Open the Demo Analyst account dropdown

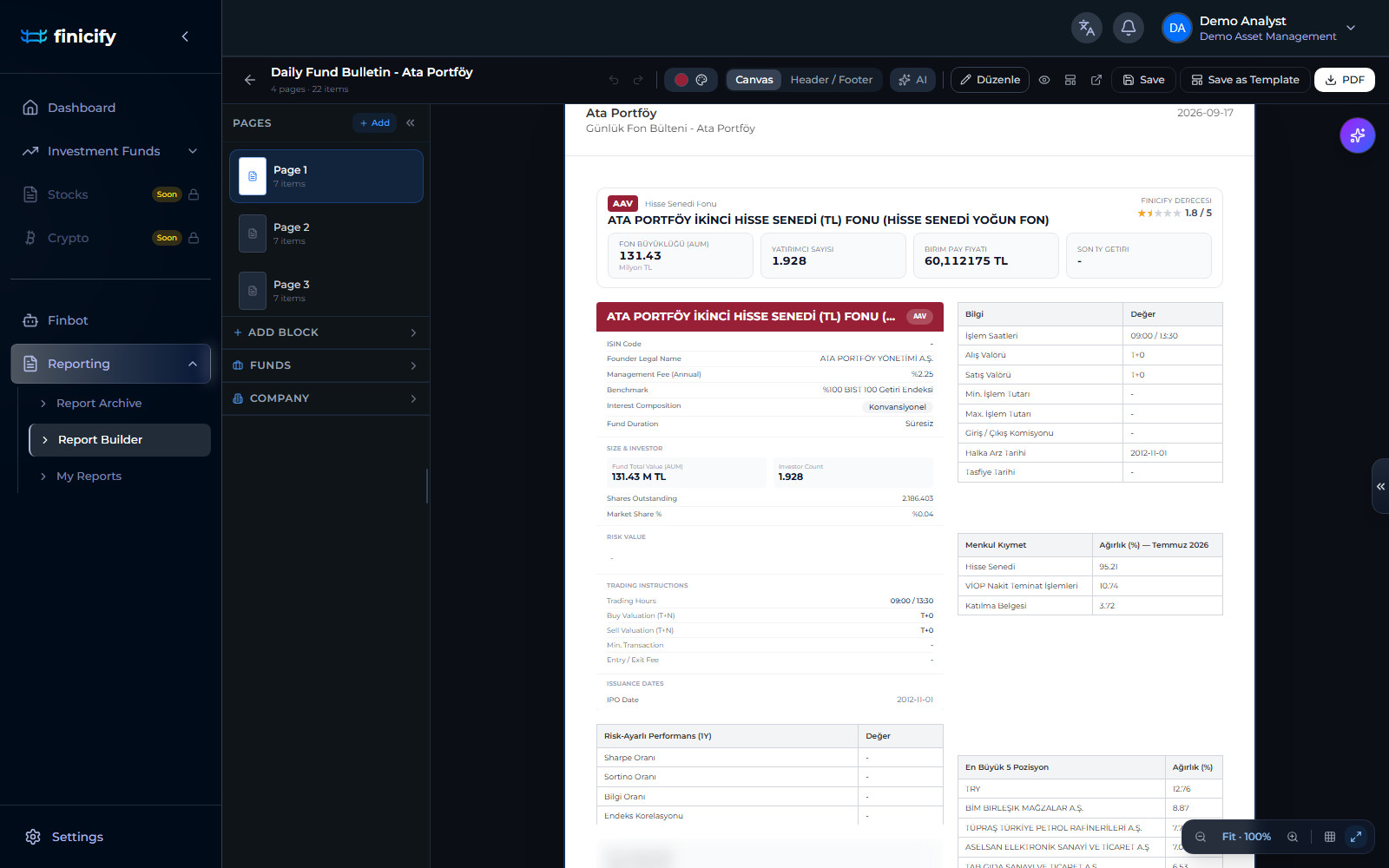click(1260, 28)
